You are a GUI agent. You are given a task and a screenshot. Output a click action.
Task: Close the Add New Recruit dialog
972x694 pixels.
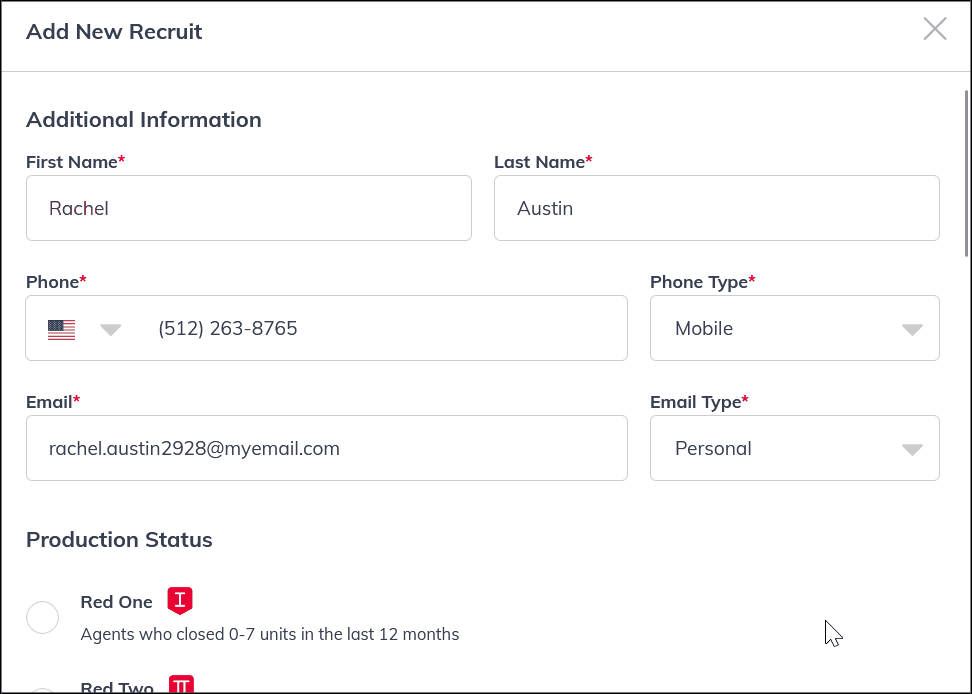935,29
